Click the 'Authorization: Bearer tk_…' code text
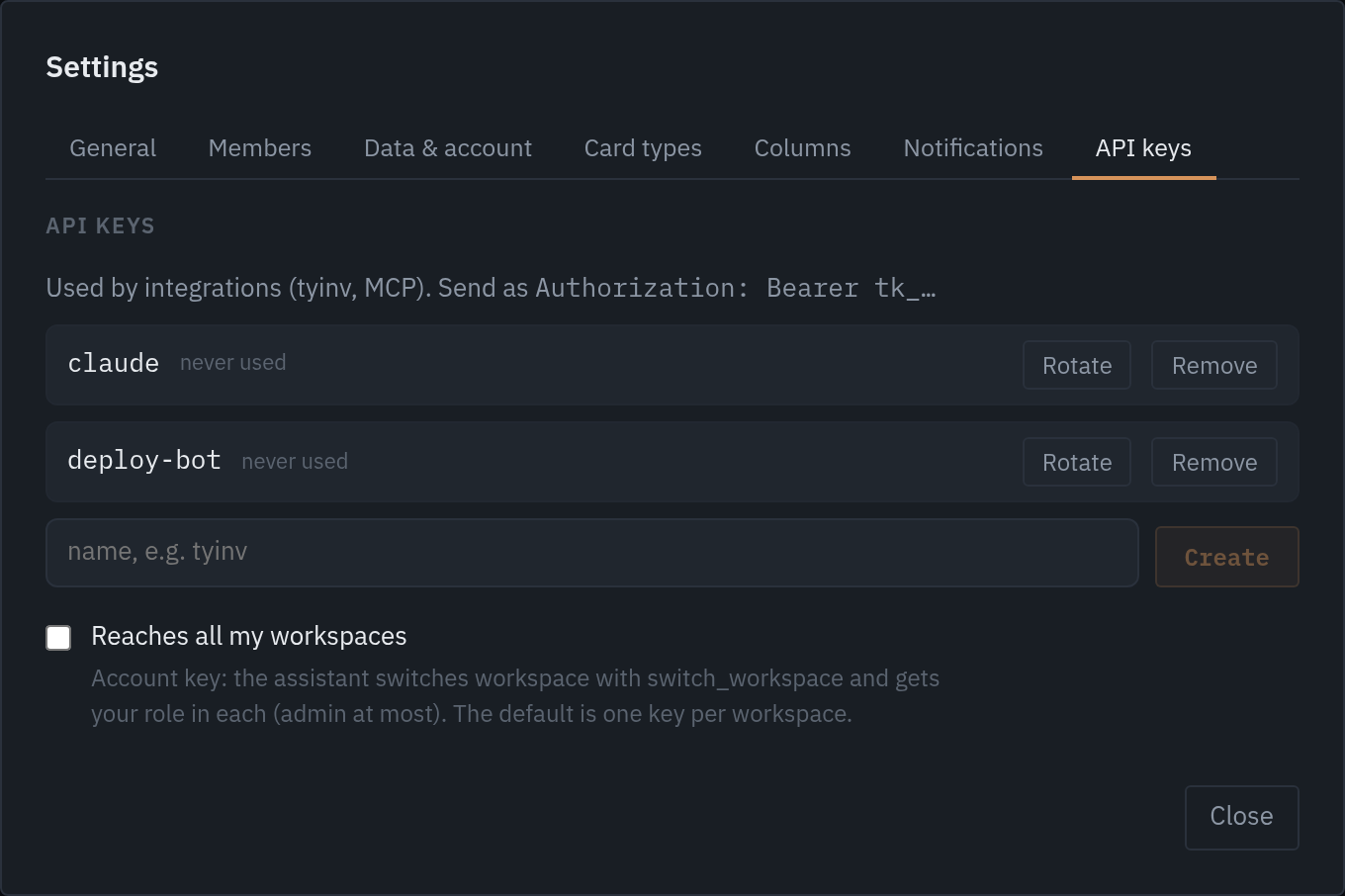Image resolution: width=1345 pixels, height=896 pixels. tap(736, 288)
